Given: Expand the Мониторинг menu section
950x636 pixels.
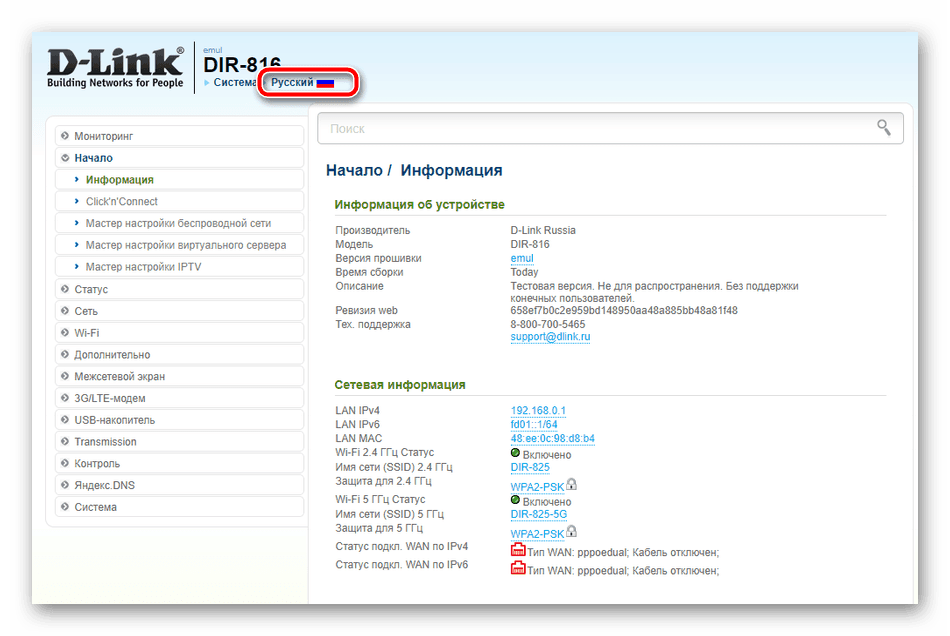Looking at the screenshot, I should point(179,136).
